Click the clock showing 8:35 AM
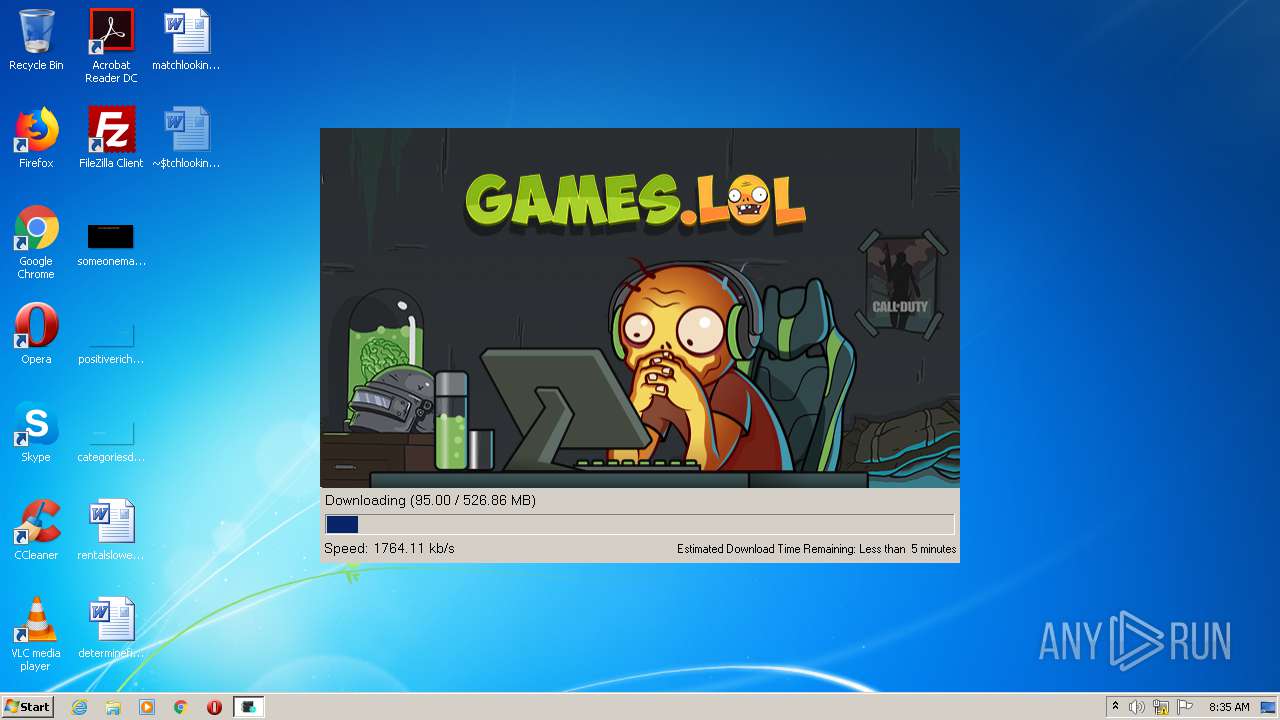This screenshot has width=1280, height=720. coord(1229,707)
